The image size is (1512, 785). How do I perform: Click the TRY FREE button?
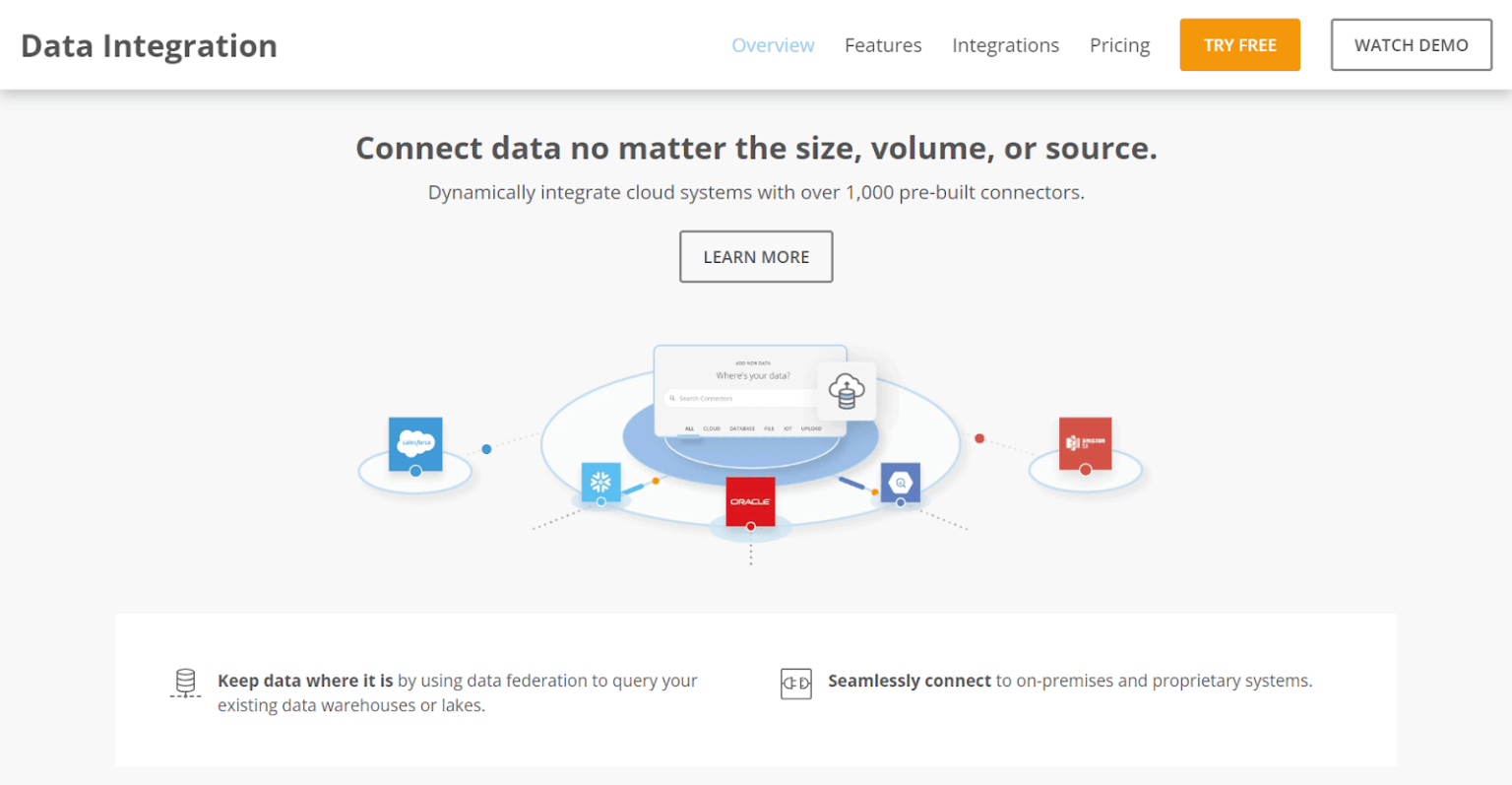(x=1239, y=44)
